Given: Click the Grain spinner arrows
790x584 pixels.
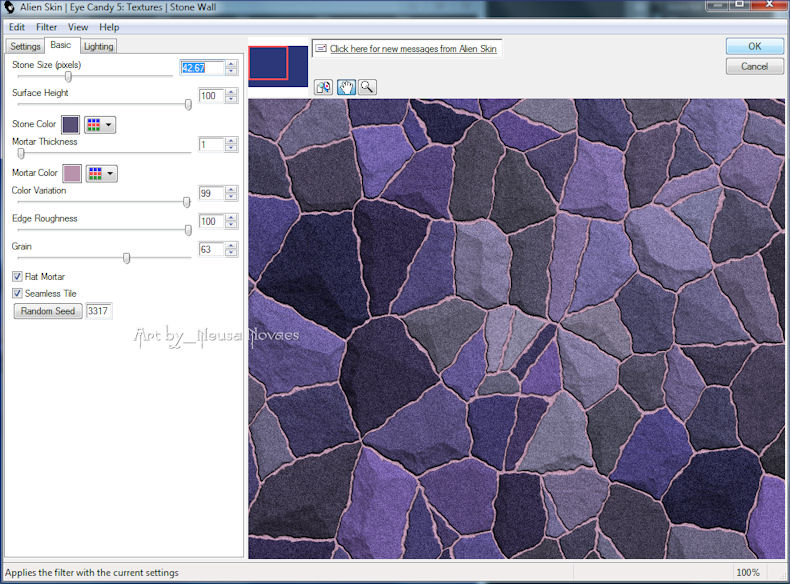Looking at the screenshot, I should pyautogui.click(x=231, y=249).
